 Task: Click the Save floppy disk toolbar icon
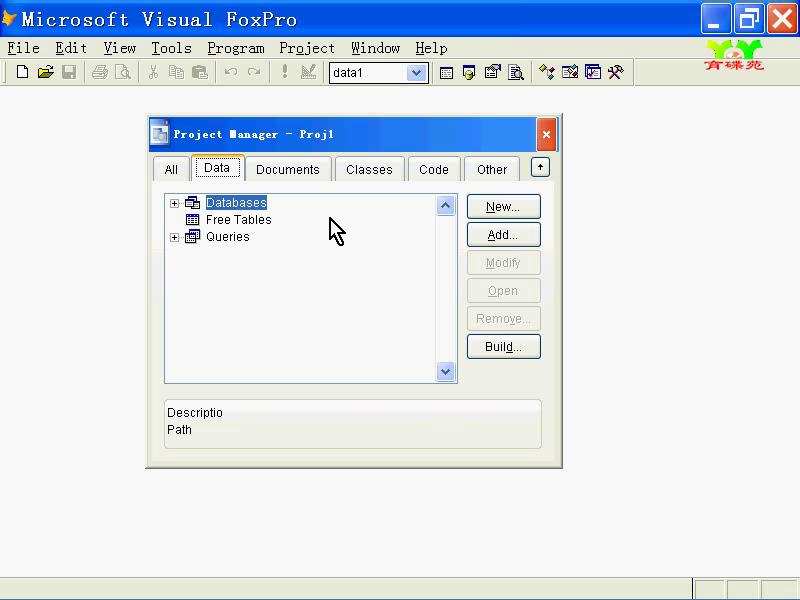pos(69,72)
